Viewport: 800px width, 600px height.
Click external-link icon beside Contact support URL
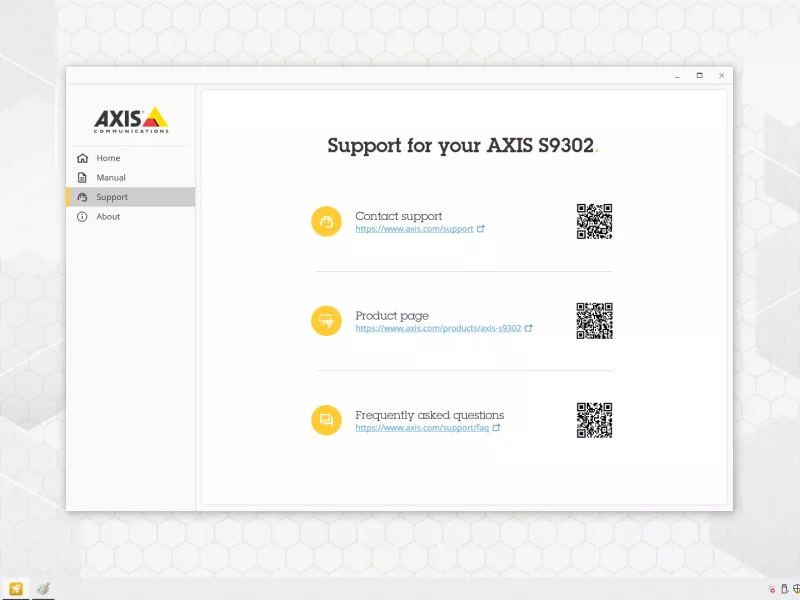[x=481, y=229]
